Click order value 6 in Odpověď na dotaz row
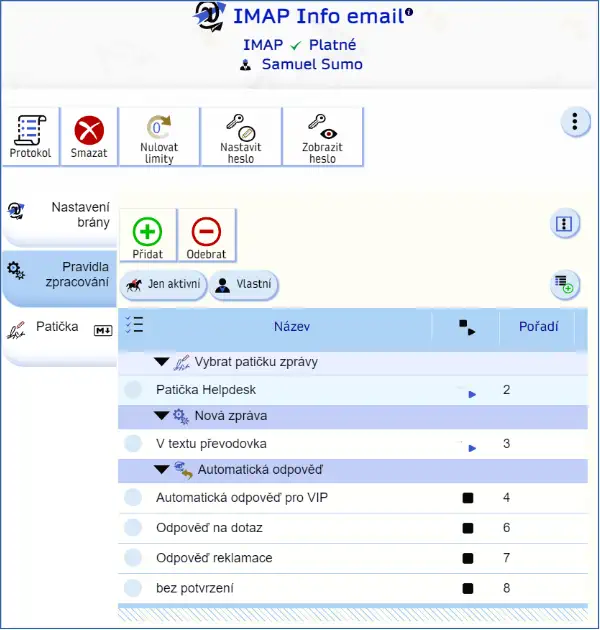 506,528
